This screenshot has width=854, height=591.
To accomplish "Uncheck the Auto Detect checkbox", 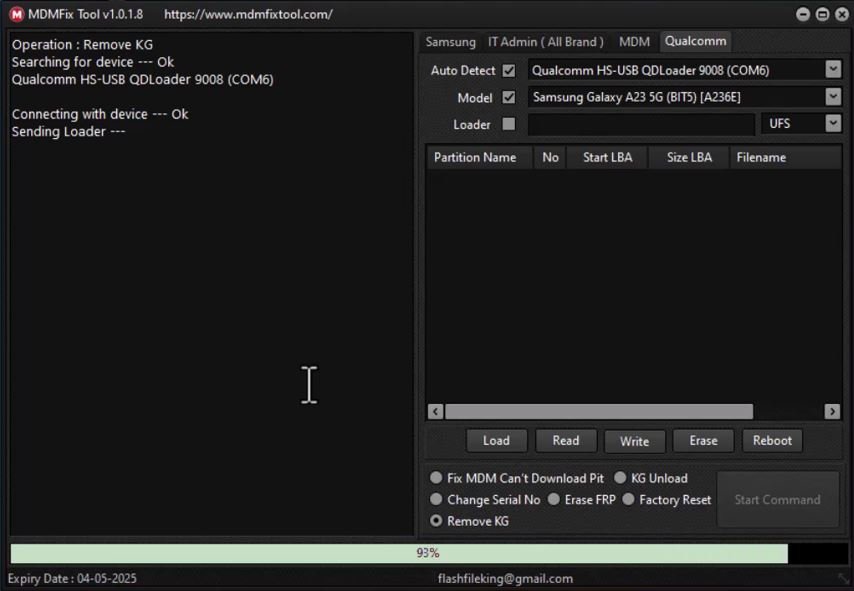I will pos(509,71).
